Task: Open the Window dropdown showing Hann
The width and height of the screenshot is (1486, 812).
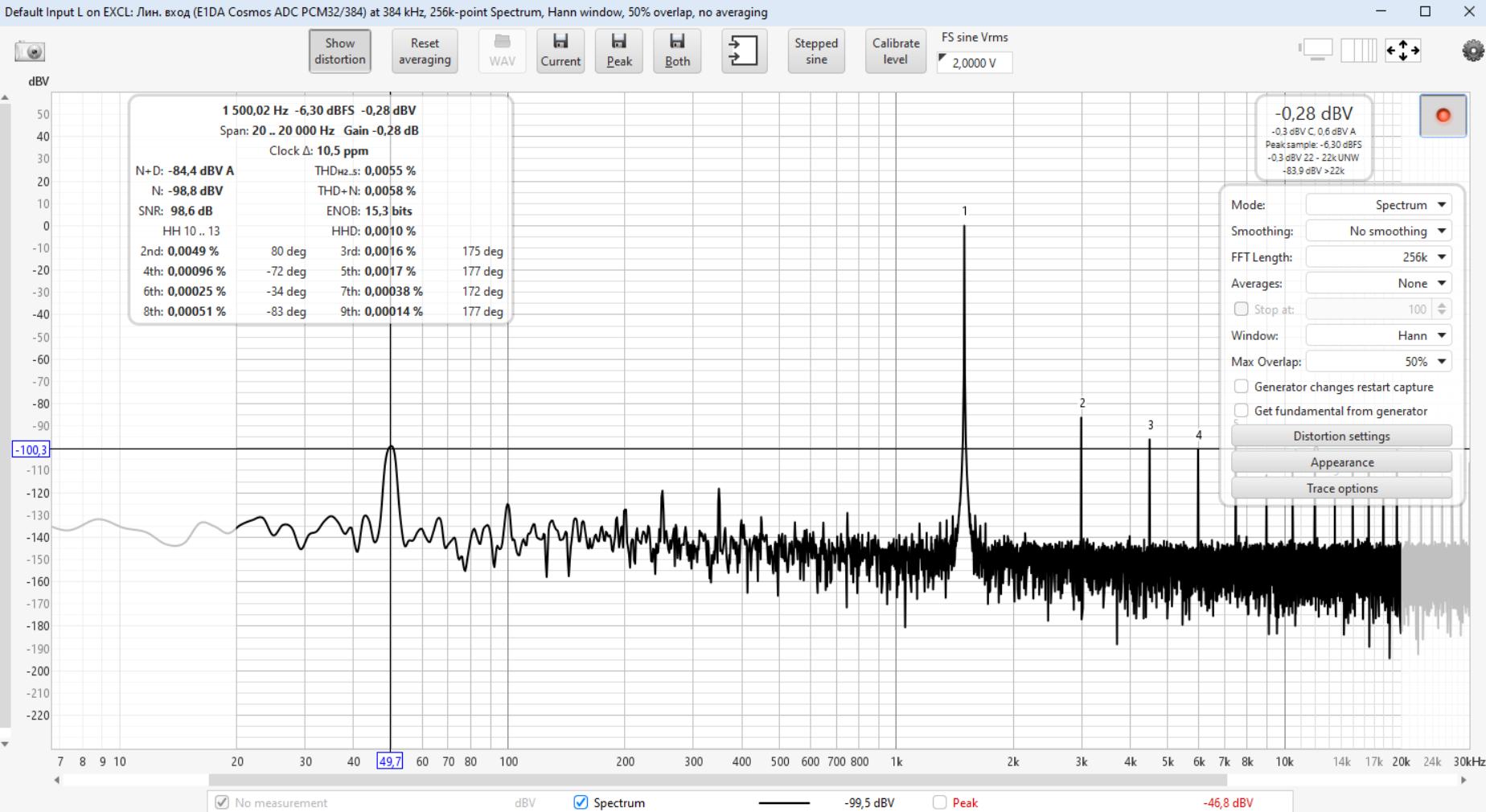Action: pyautogui.click(x=1378, y=335)
